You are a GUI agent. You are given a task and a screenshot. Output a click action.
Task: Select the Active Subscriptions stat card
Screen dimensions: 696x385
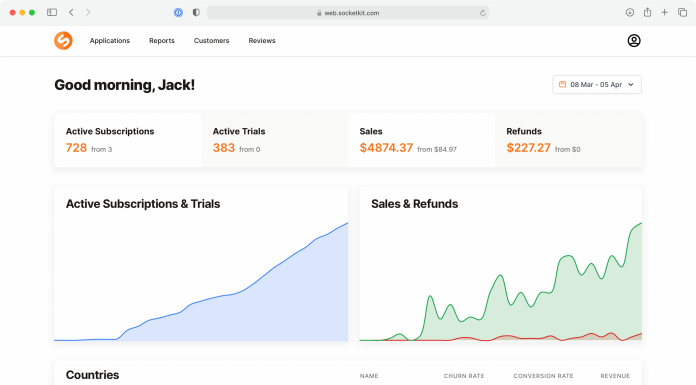pos(127,140)
